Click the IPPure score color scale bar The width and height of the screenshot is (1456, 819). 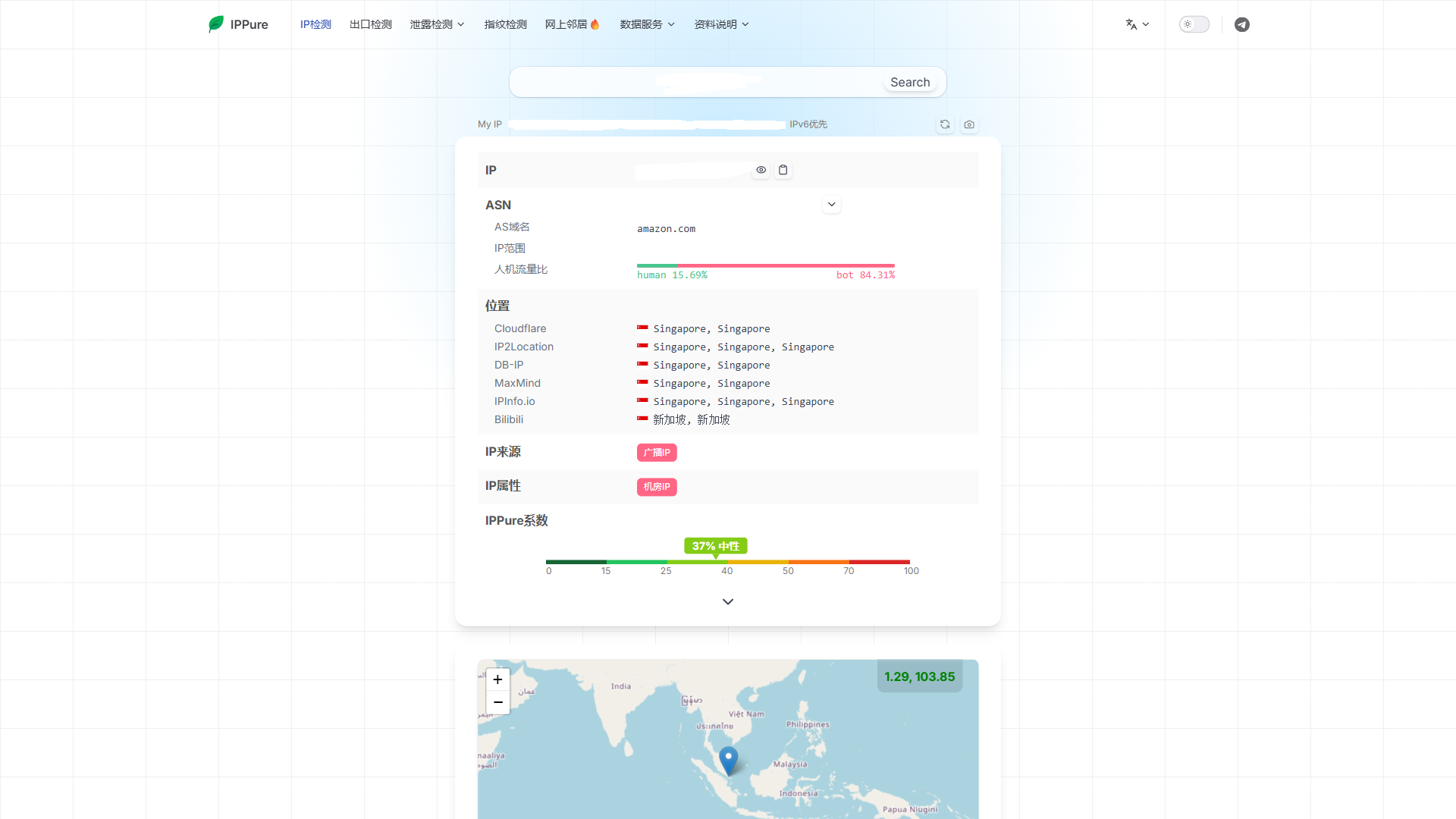(x=728, y=562)
